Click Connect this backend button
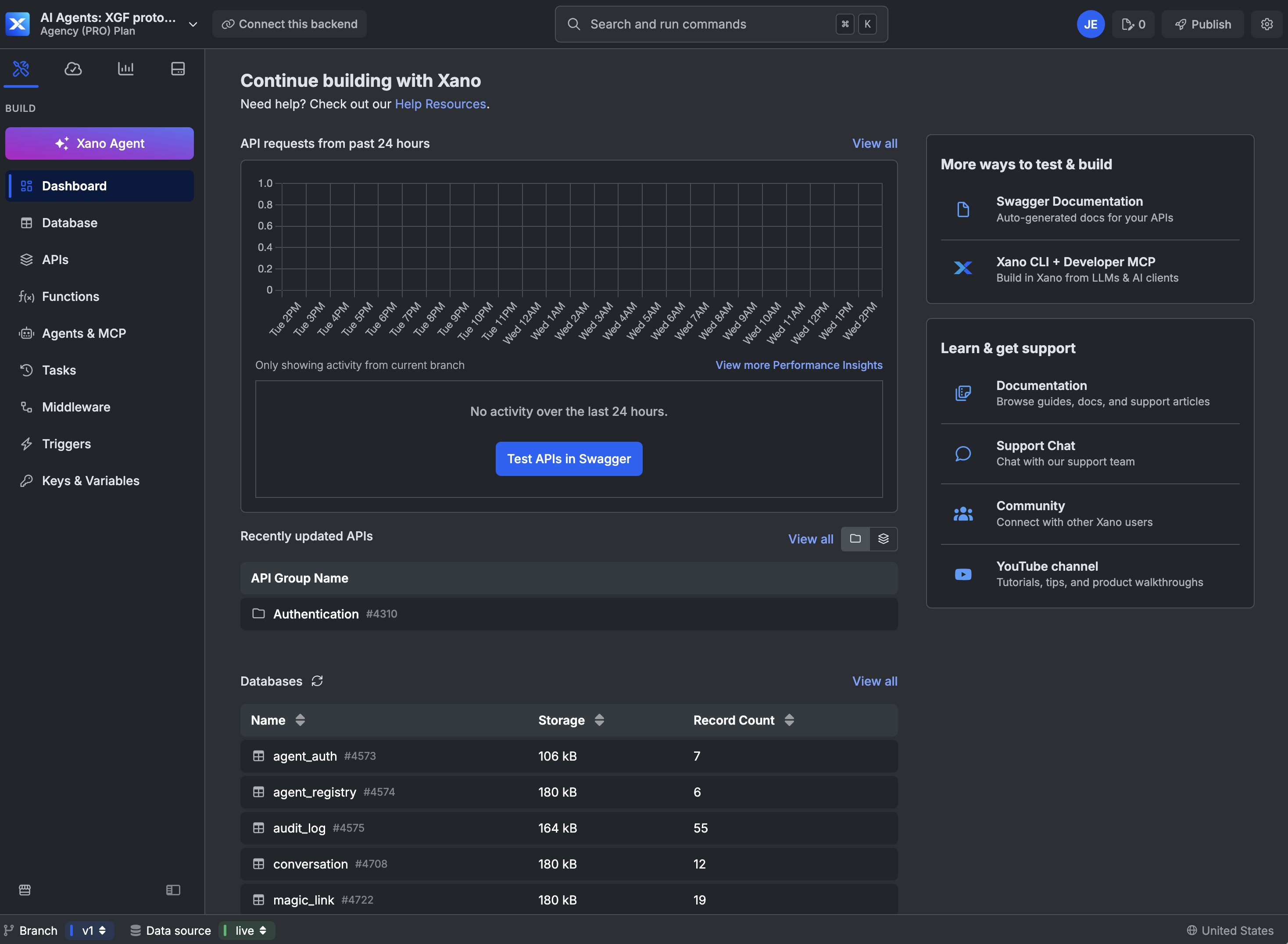 289,24
